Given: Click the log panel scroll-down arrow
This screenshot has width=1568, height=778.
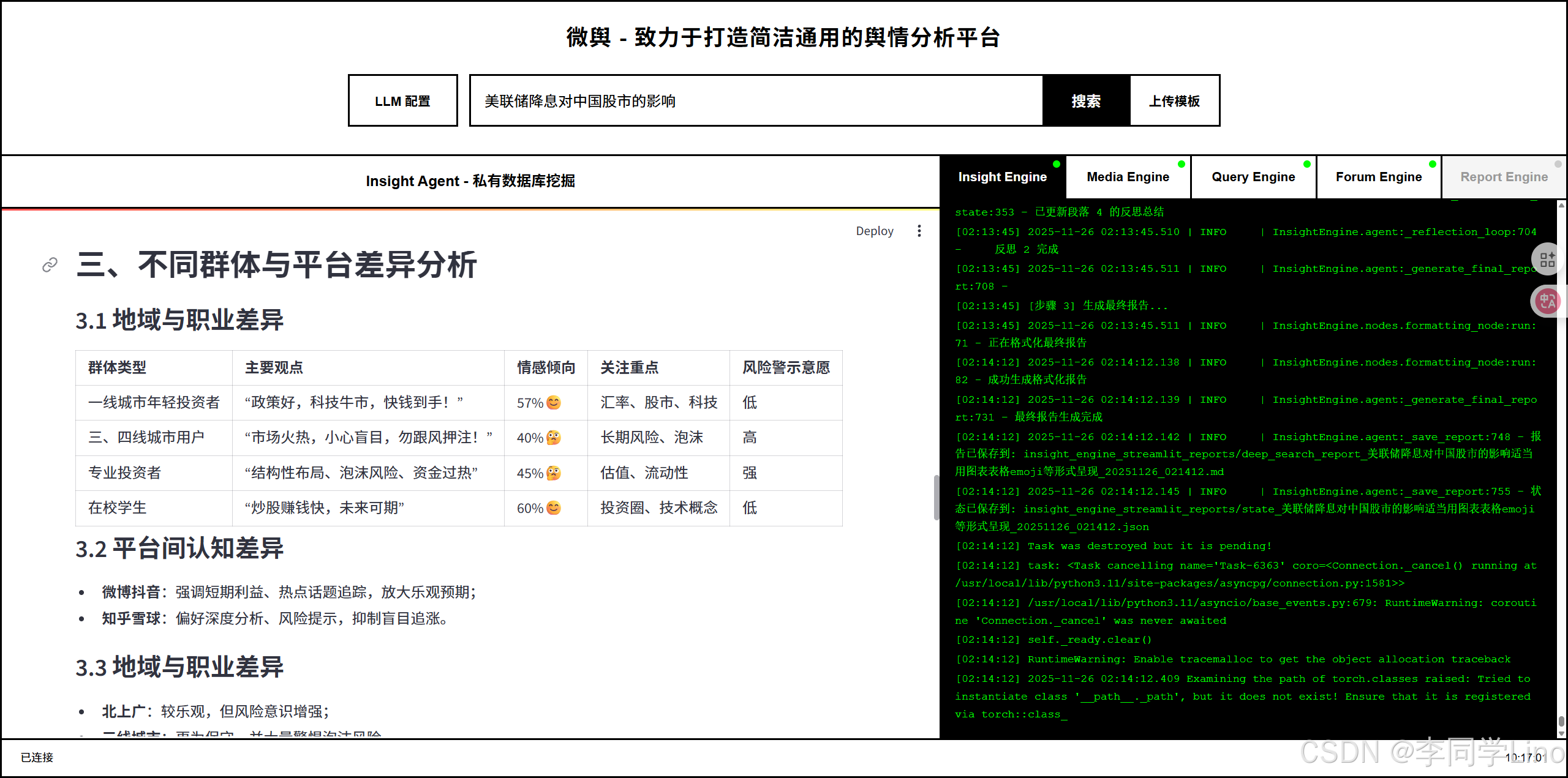Looking at the screenshot, I should coord(1561,733).
